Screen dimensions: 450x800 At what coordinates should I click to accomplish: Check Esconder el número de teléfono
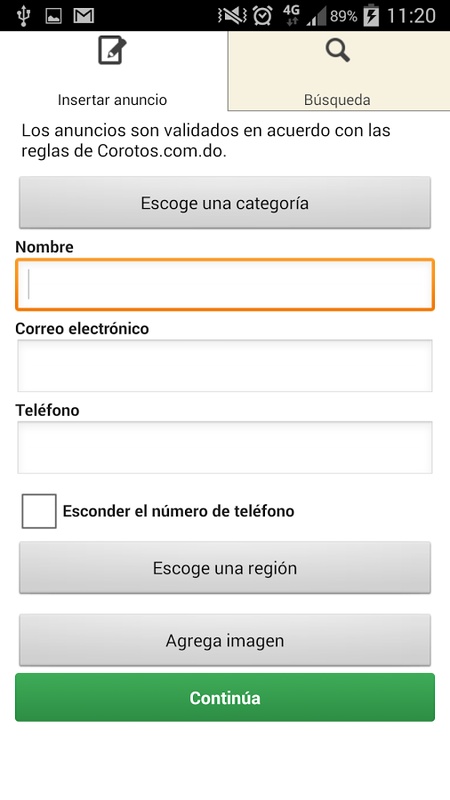[39, 511]
